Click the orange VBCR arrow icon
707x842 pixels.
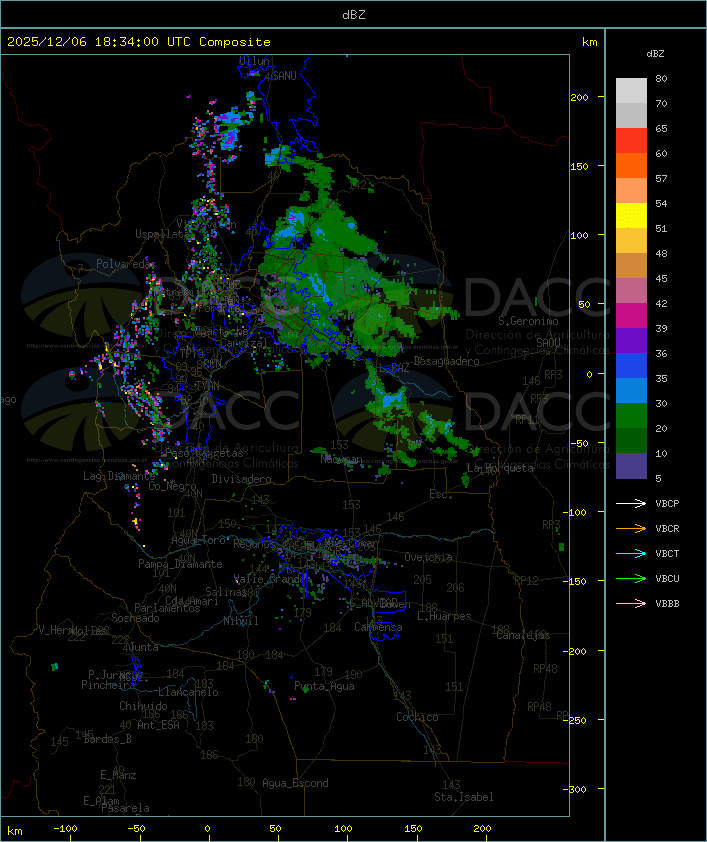631,528
